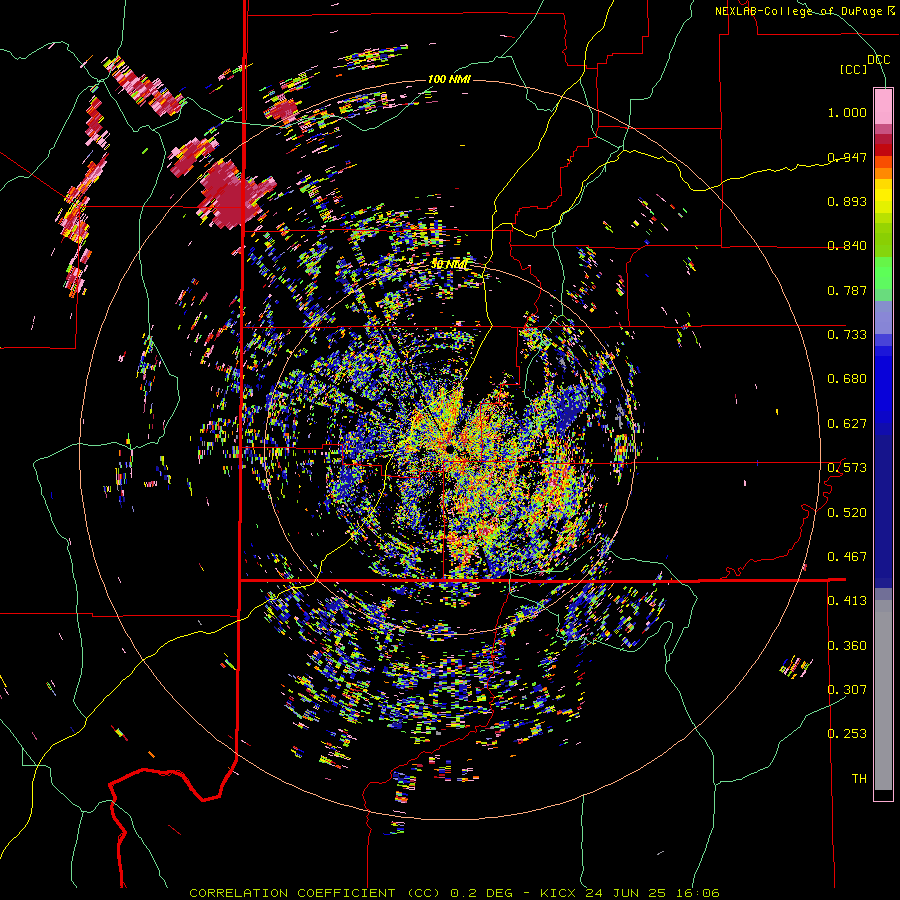
Task: Click the KICX radar site center dot
Action: 449,448
